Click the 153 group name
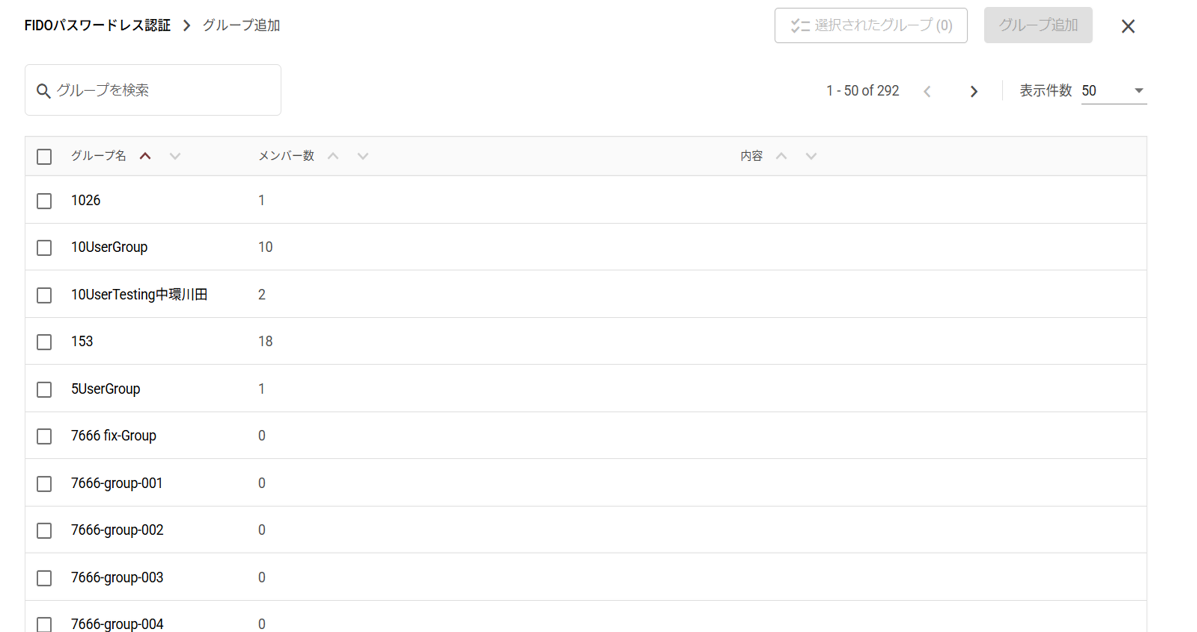This screenshot has width=1197, height=632. click(82, 341)
